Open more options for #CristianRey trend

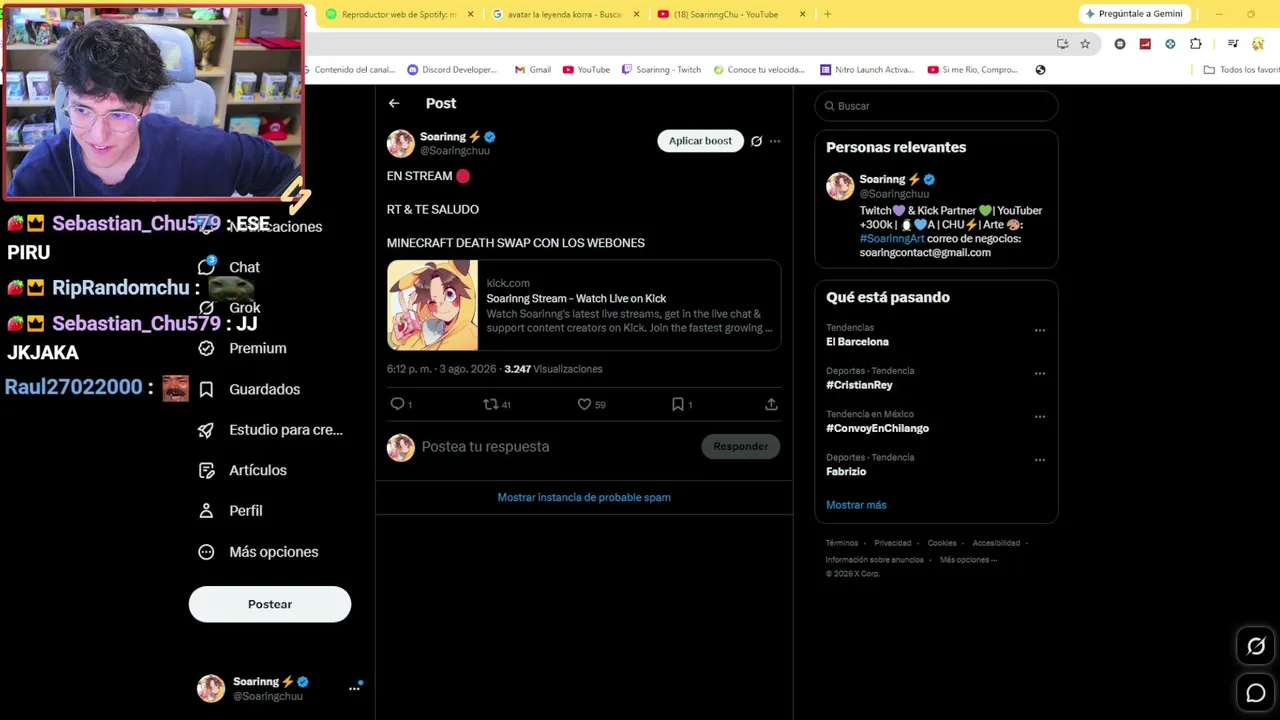click(x=1040, y=373)
